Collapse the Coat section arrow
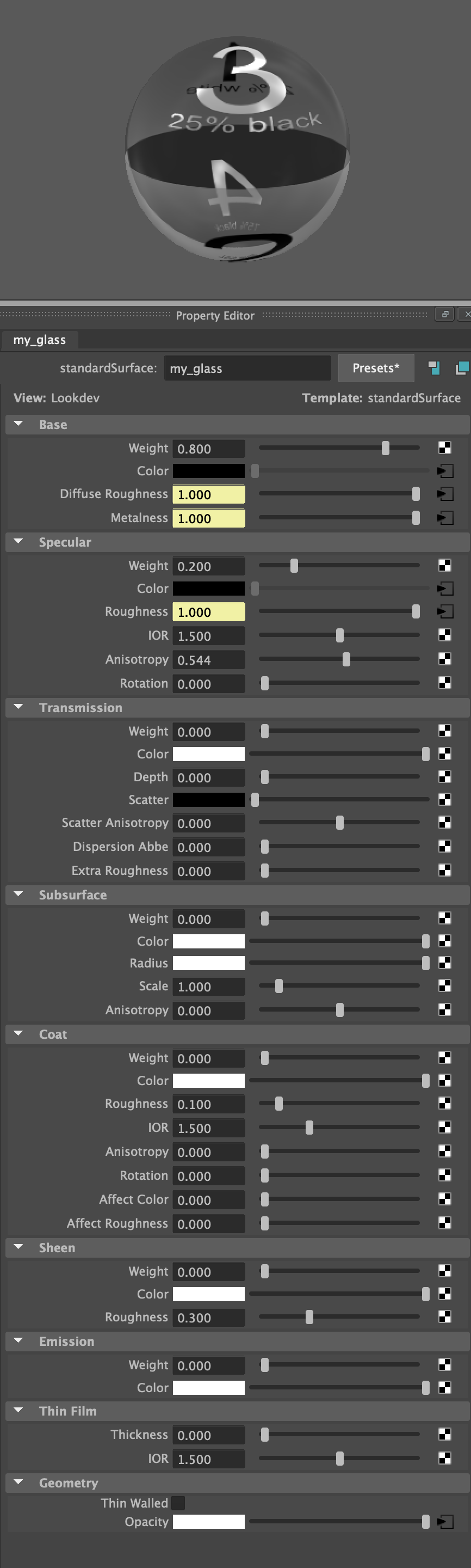471x1568 pixels. [x=18, y=1033]
